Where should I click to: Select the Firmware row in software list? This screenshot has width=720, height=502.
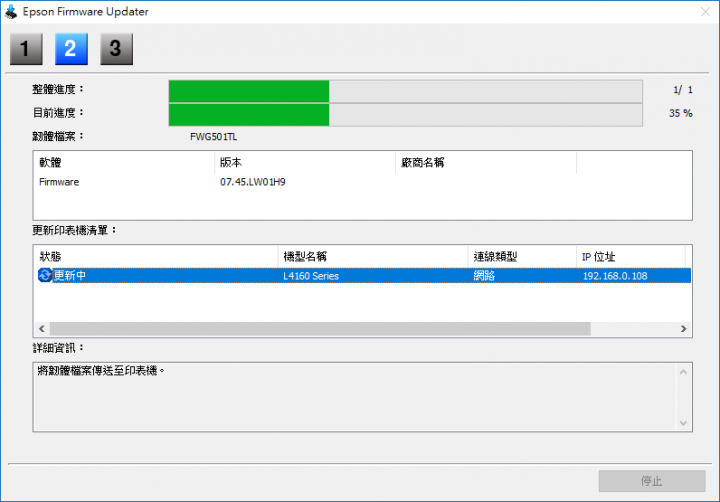click(x=362, y=182)
